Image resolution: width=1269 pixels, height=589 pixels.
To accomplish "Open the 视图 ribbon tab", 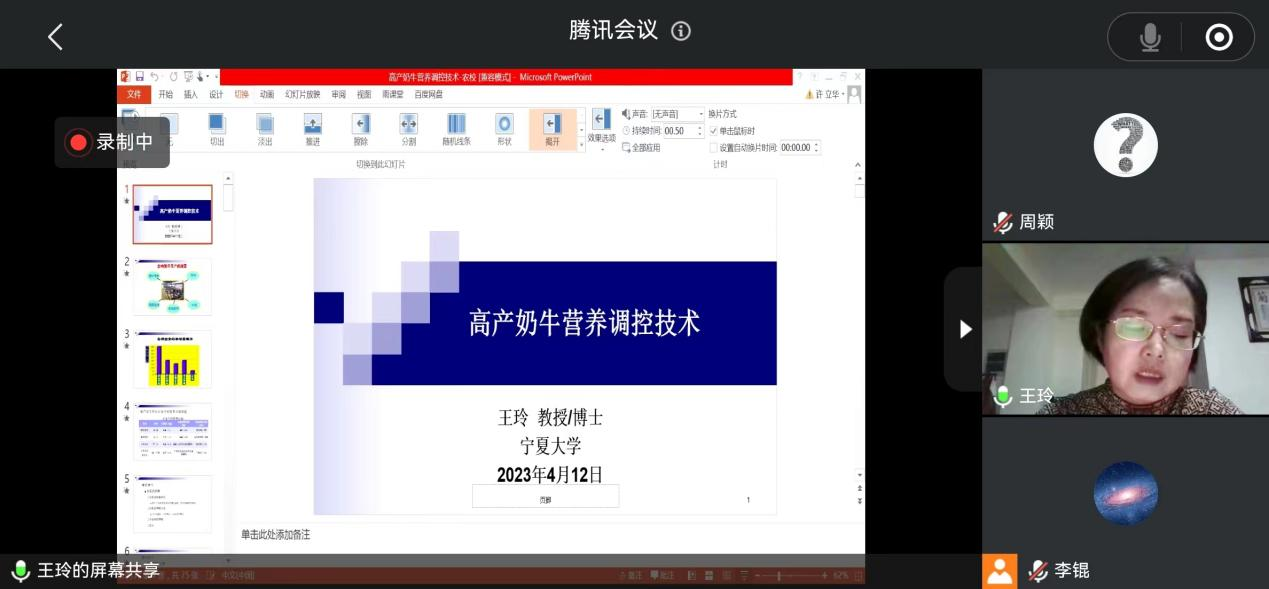I will tap(364, 94).
